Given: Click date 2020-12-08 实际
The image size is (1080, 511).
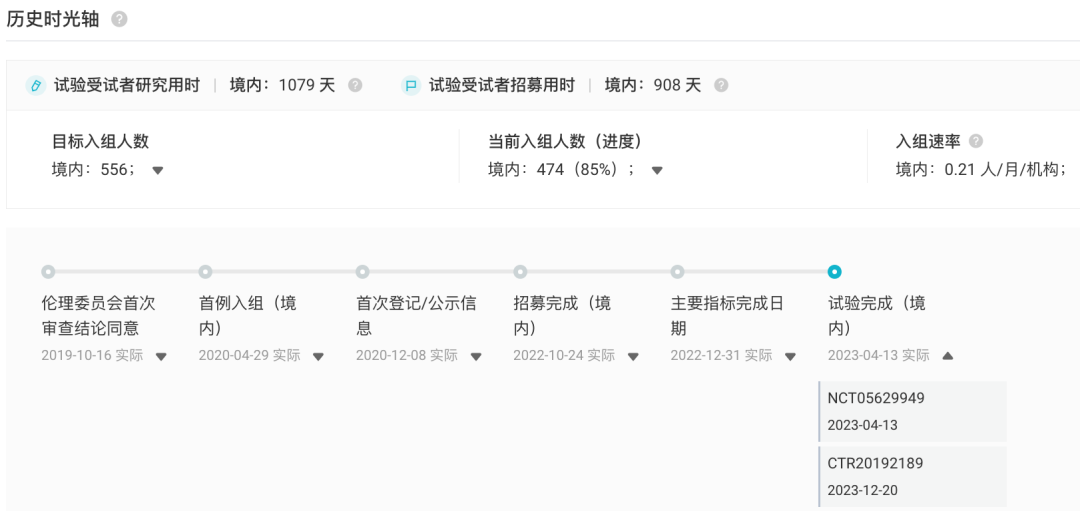Looking at the screenshot, I should pos(407,356).
